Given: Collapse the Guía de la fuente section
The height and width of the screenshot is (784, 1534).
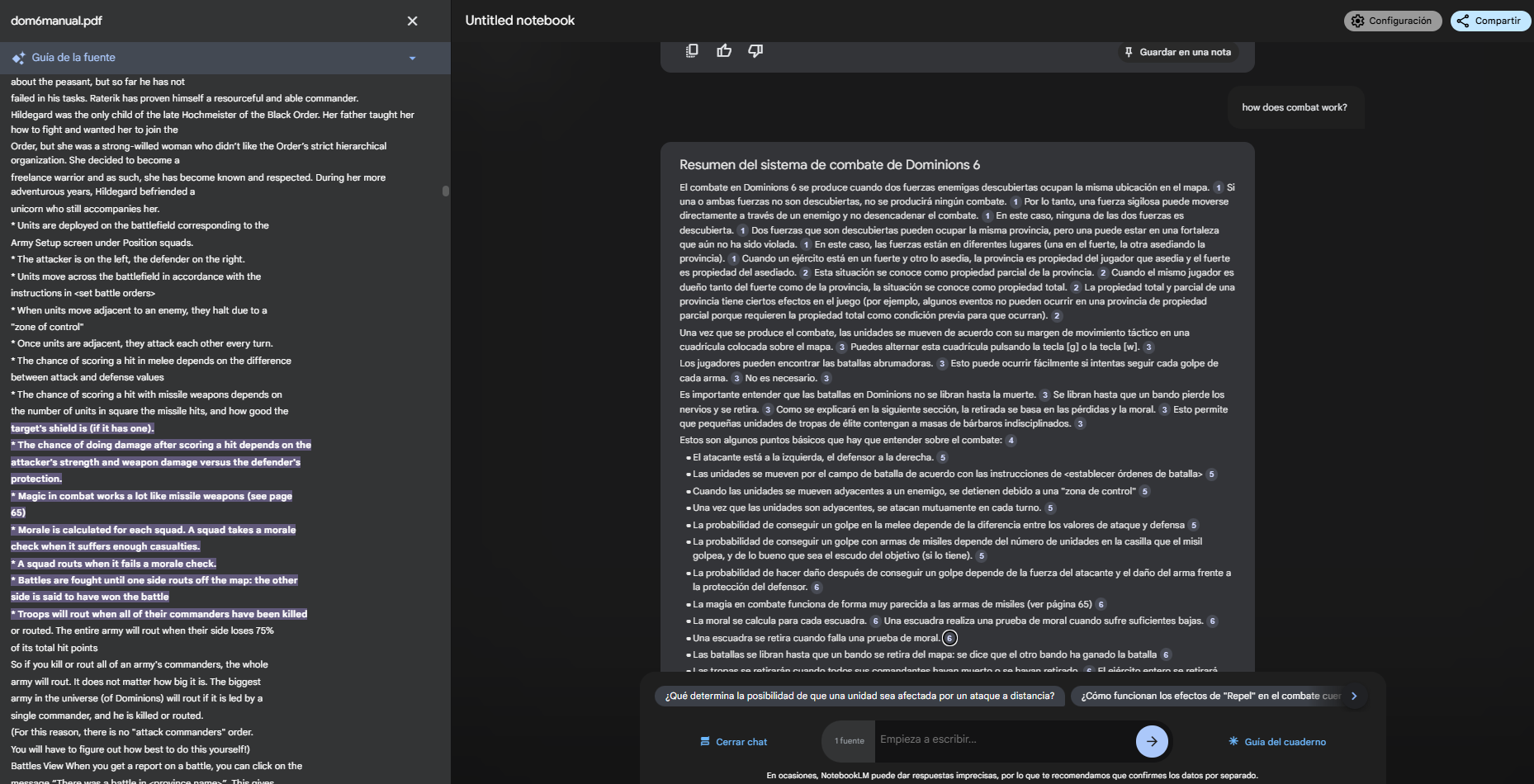Looking at the screenshot, I should pos(412,58).
